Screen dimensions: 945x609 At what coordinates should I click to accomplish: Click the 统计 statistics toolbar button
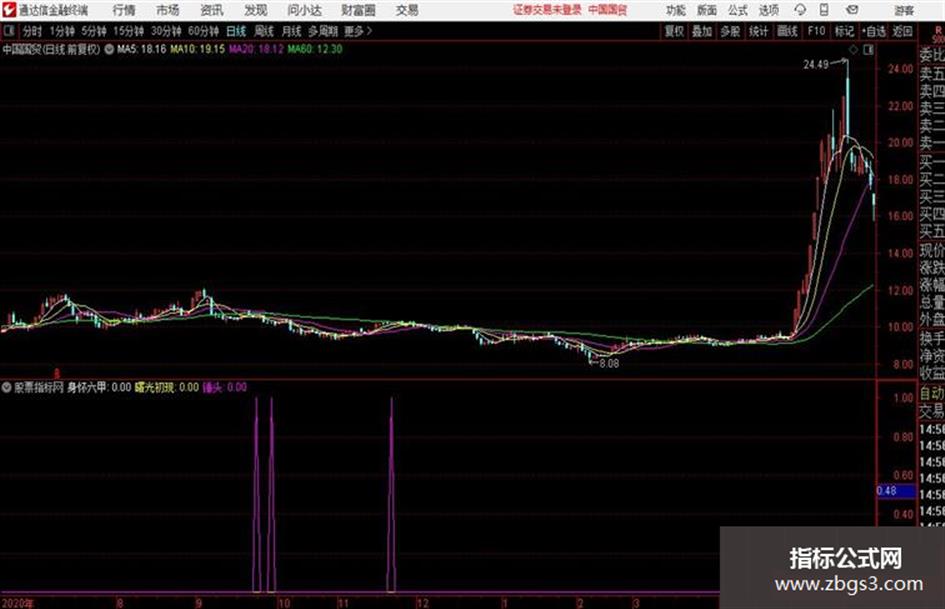click(759, 31)
